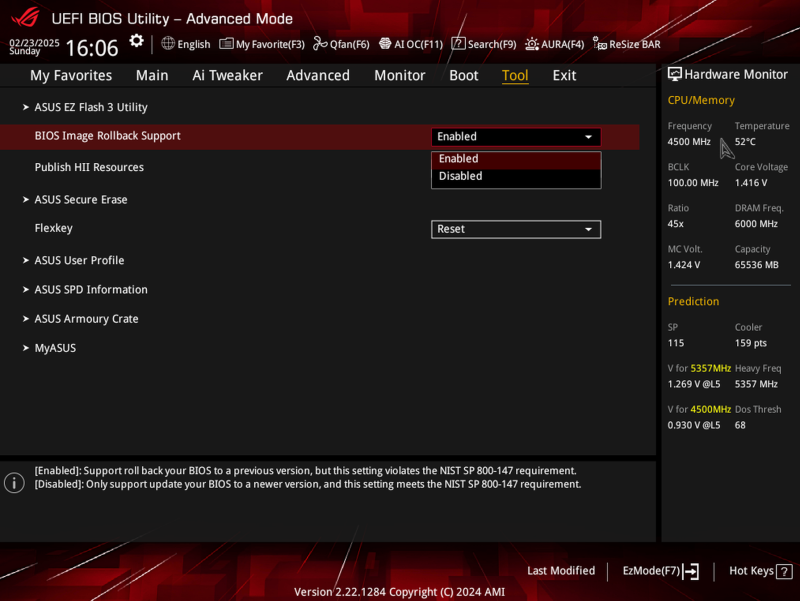Show Hot Keys help
800x601 pixels.
coord(761,571)
